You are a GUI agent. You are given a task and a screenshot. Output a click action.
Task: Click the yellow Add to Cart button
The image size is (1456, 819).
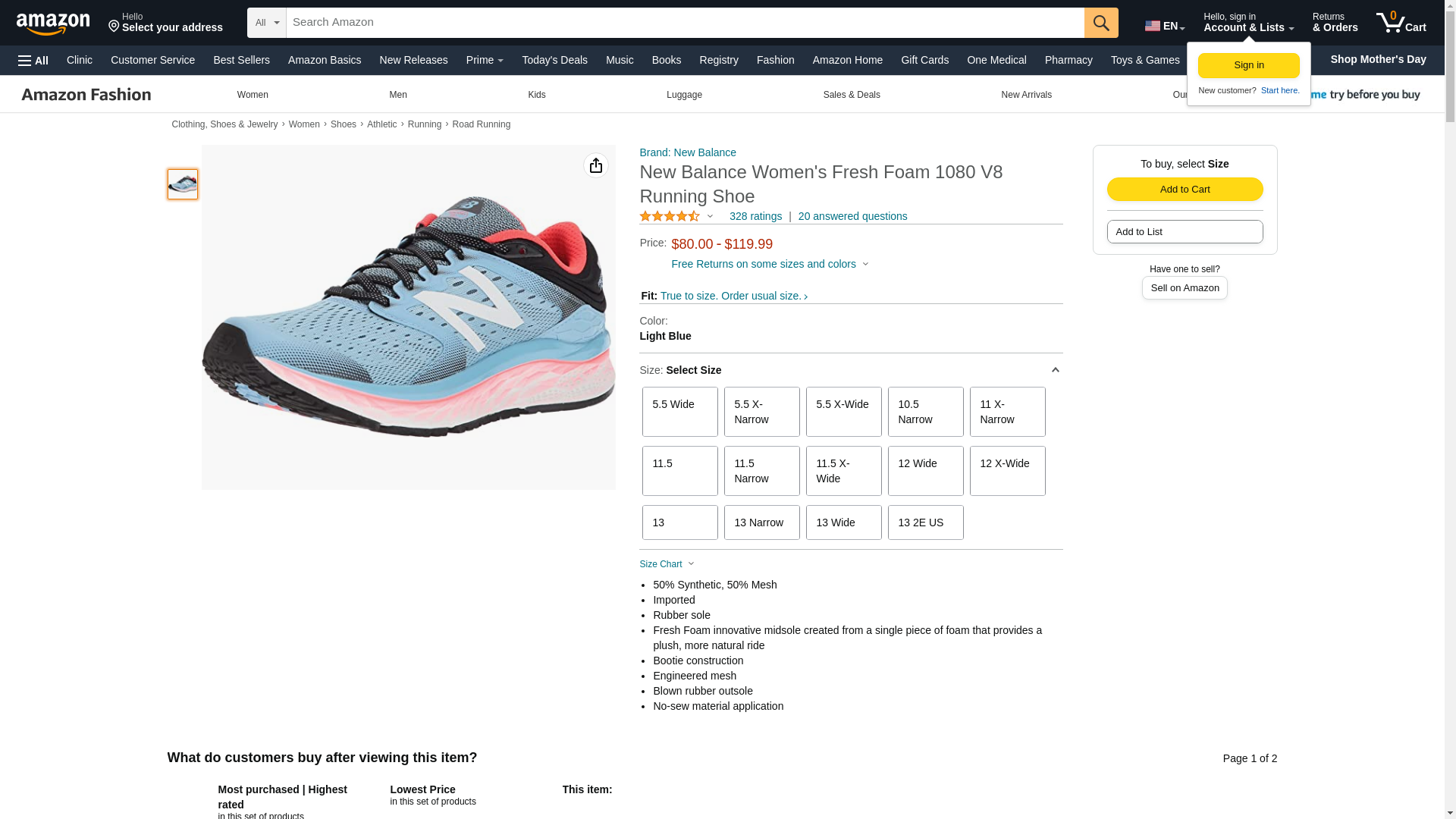click(1185, 190)
